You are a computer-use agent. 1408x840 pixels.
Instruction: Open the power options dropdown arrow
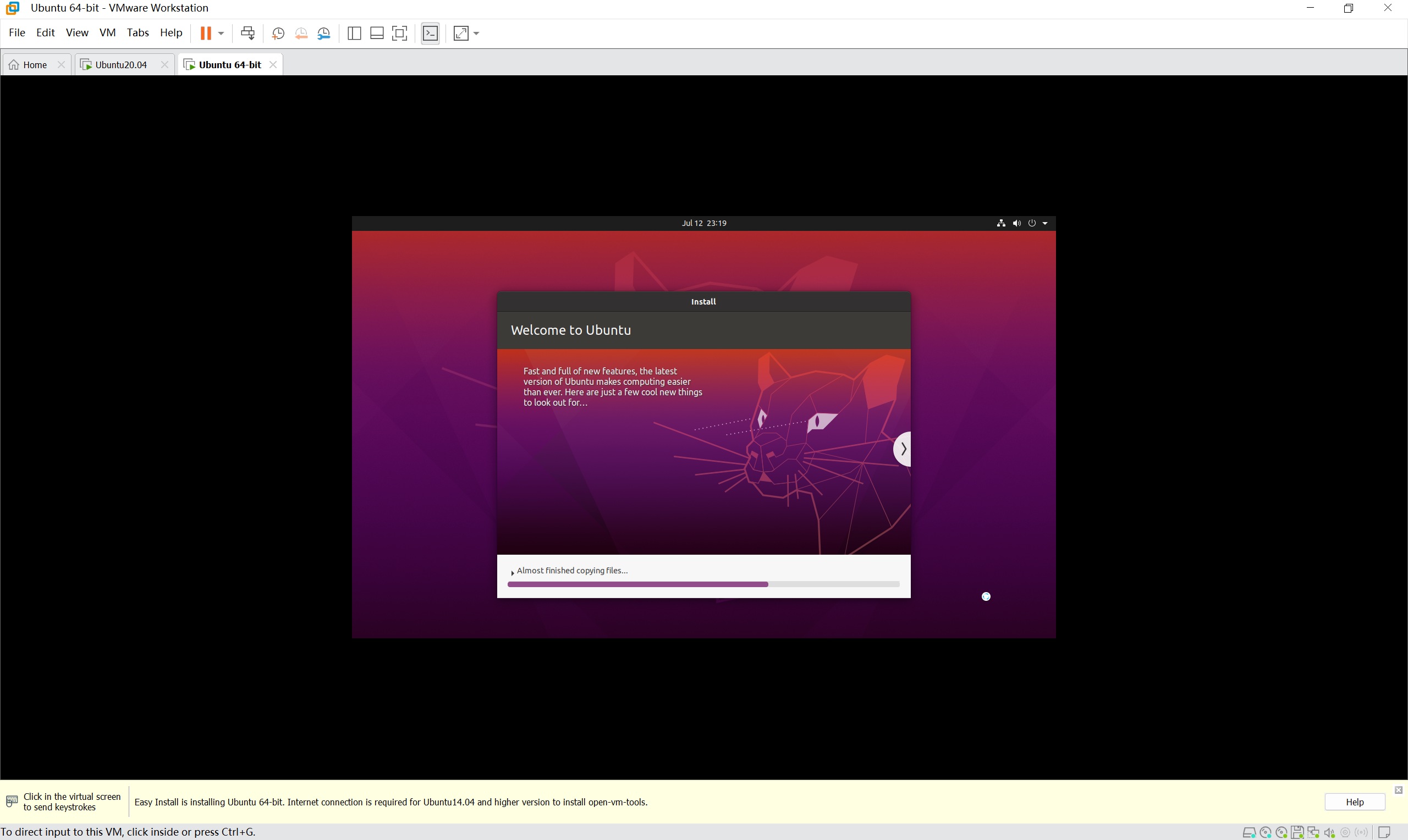coord(221,34)
